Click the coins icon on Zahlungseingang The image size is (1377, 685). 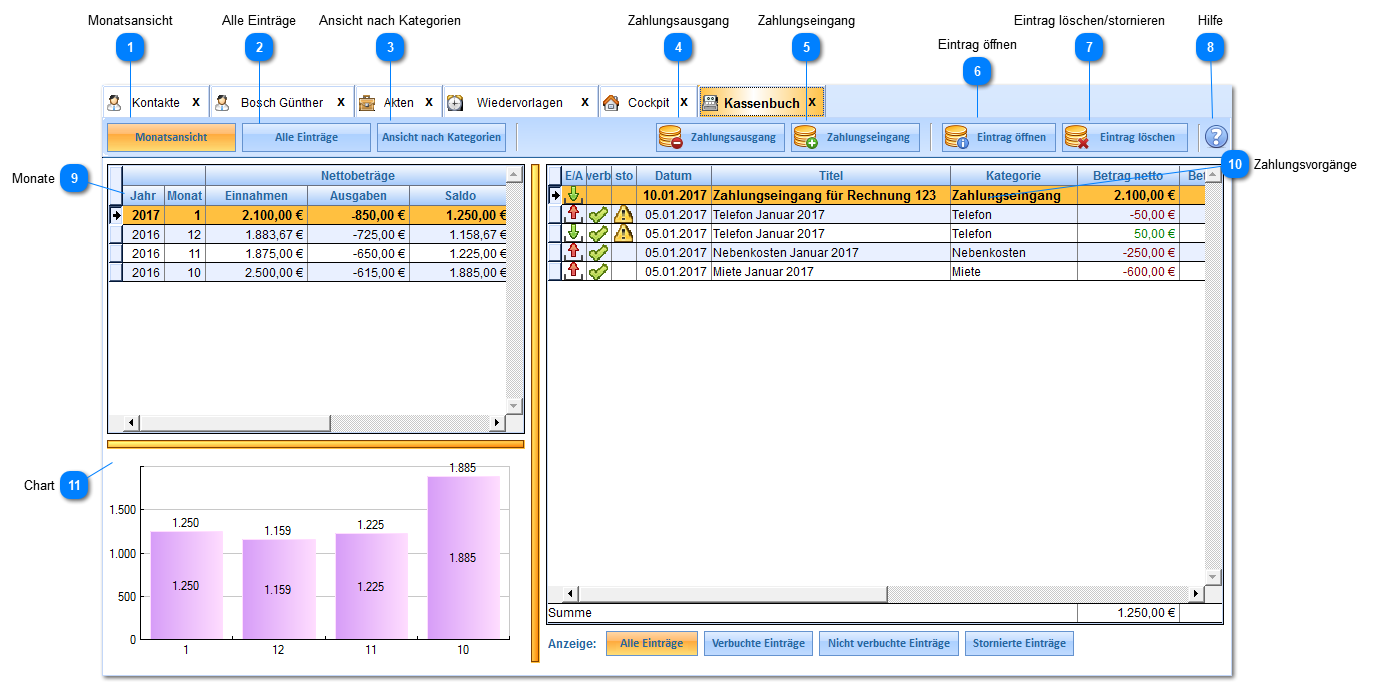coord(806,137)
